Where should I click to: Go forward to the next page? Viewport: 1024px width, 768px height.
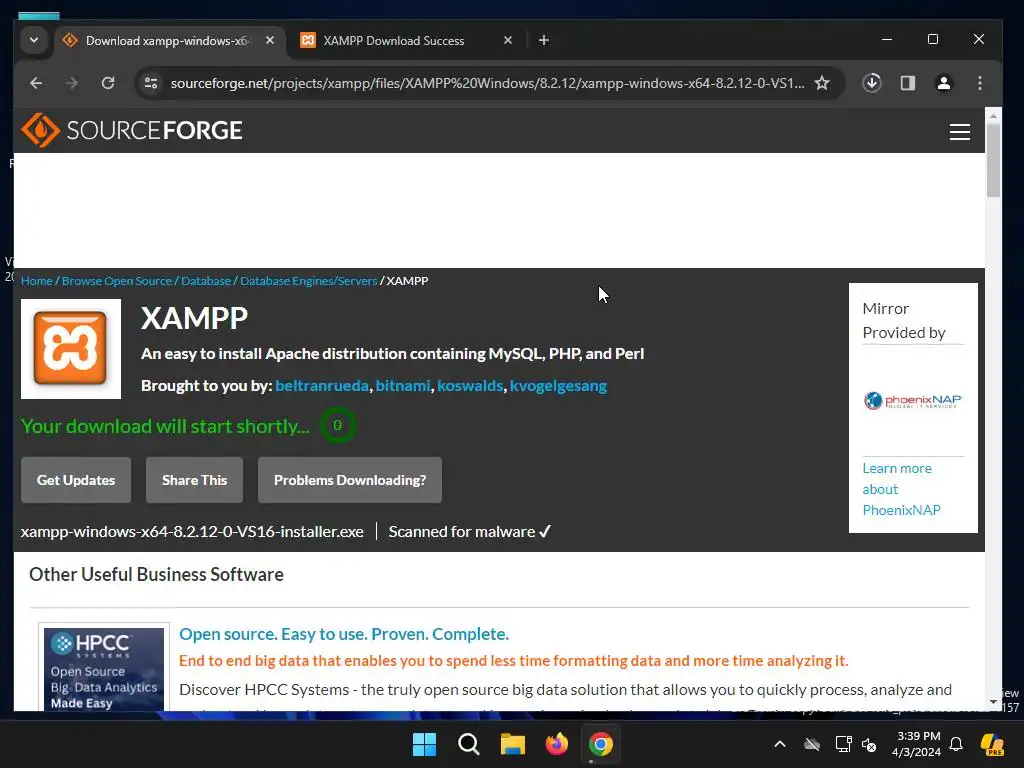[72, 83]
